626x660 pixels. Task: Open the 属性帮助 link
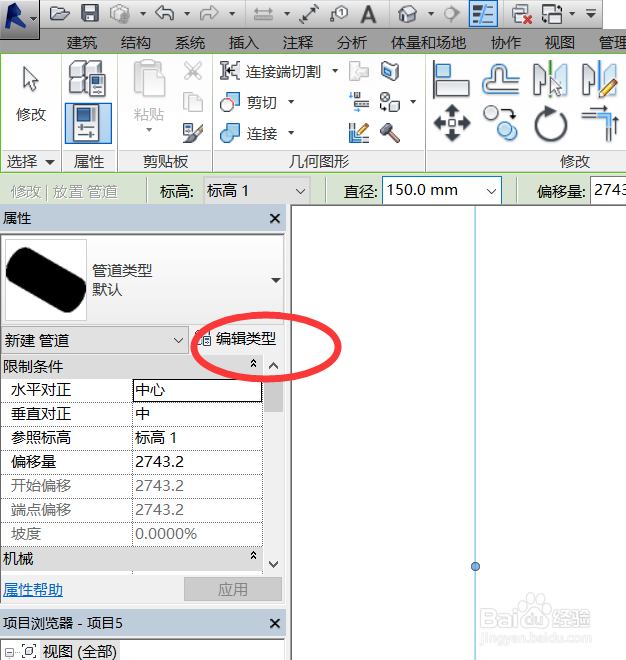[x=33, y=590]
